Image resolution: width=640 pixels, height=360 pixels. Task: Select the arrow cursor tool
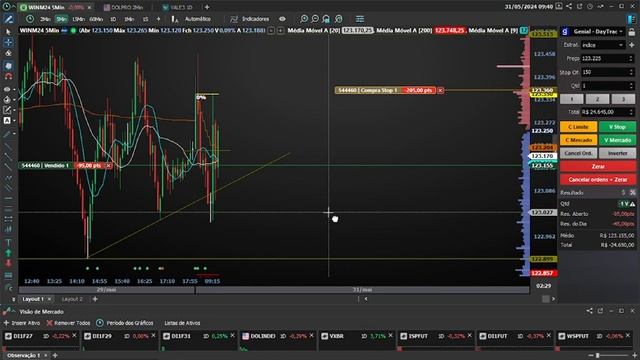tap(8, 31)
